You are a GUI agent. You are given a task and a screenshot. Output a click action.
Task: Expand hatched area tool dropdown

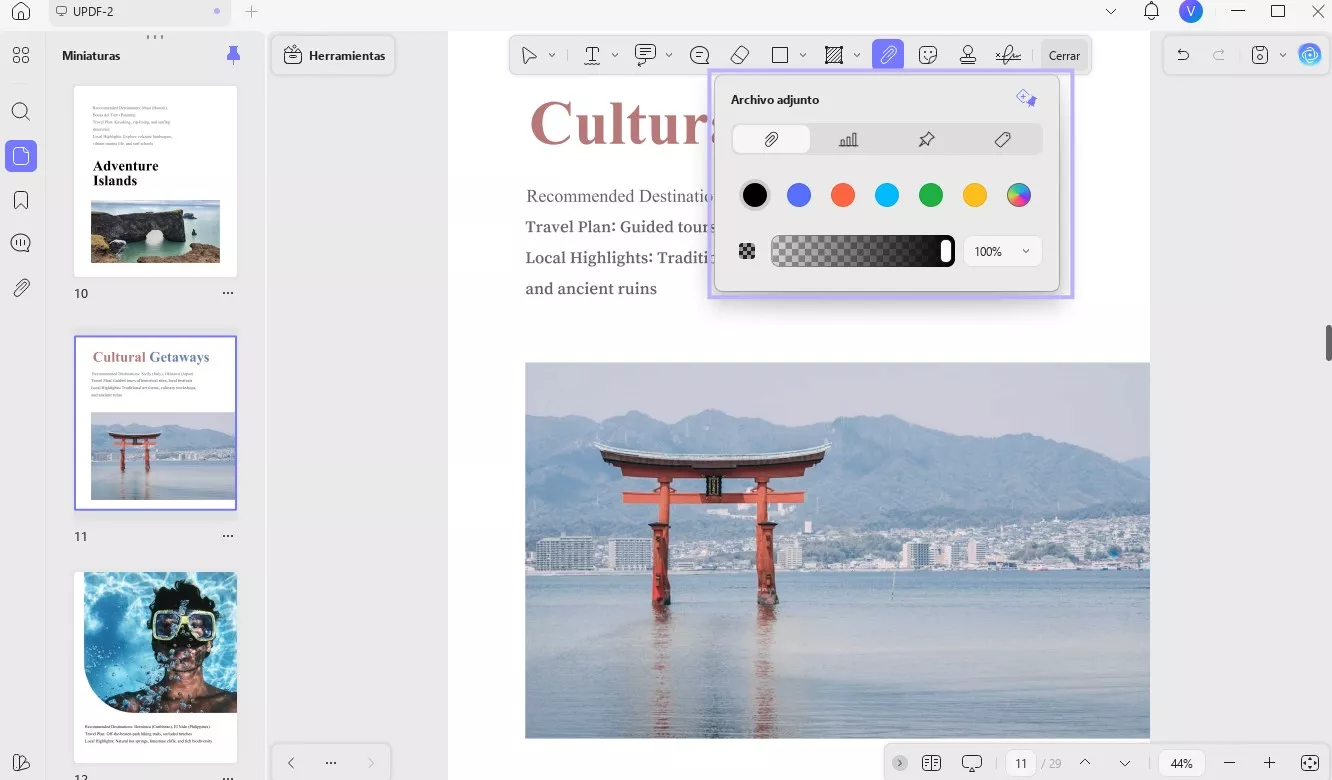click(857, 56)
